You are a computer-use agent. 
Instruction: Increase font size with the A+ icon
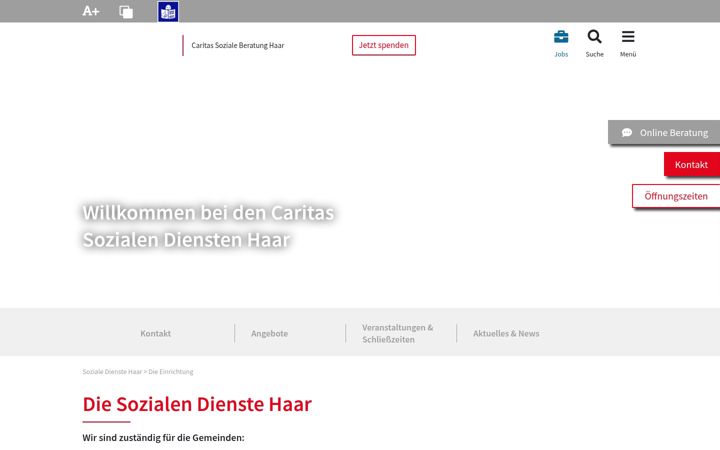(90, 11)
